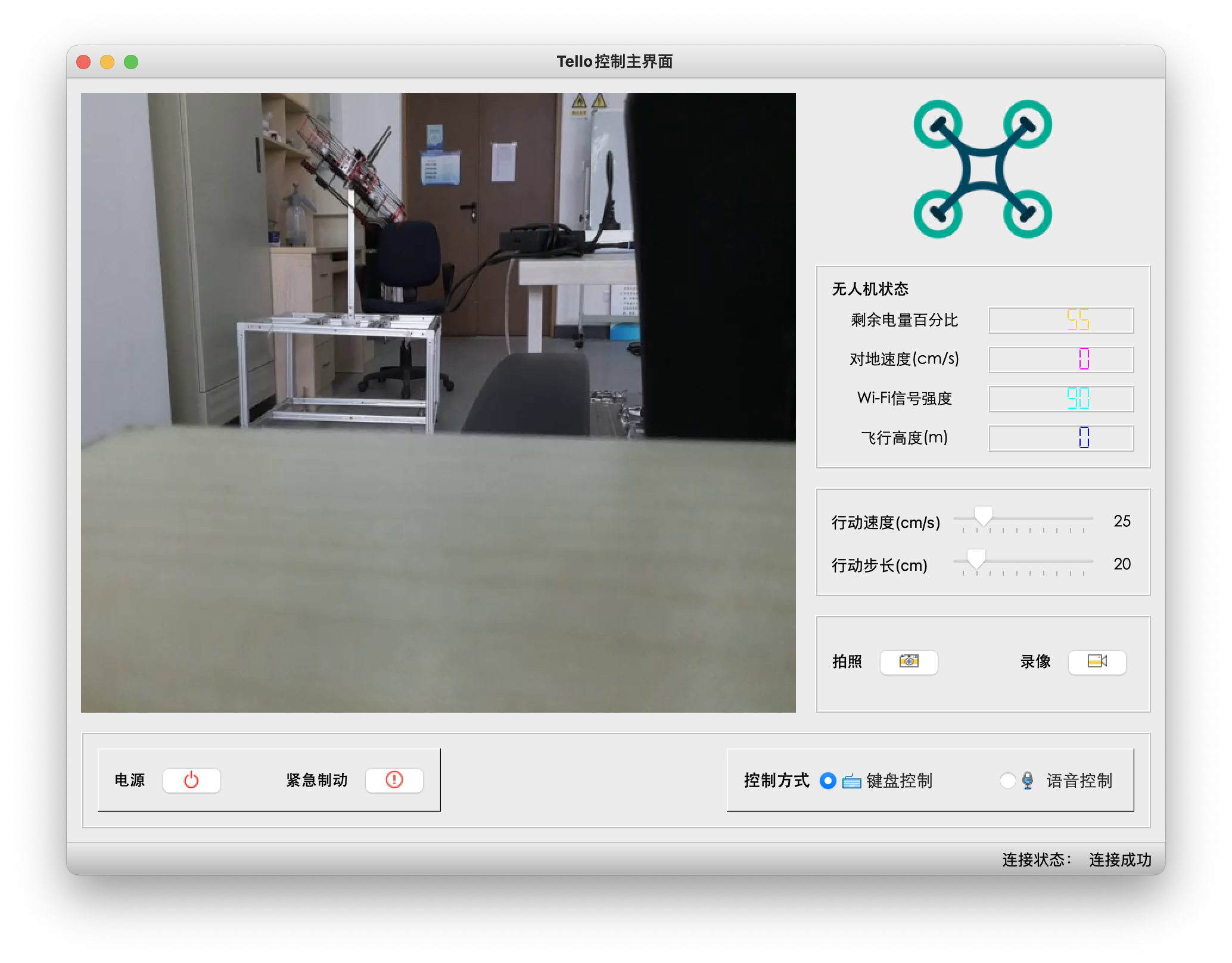Click the drone video feed
This screenshot has width=1232, height=963.
click(x=438, y=402)
